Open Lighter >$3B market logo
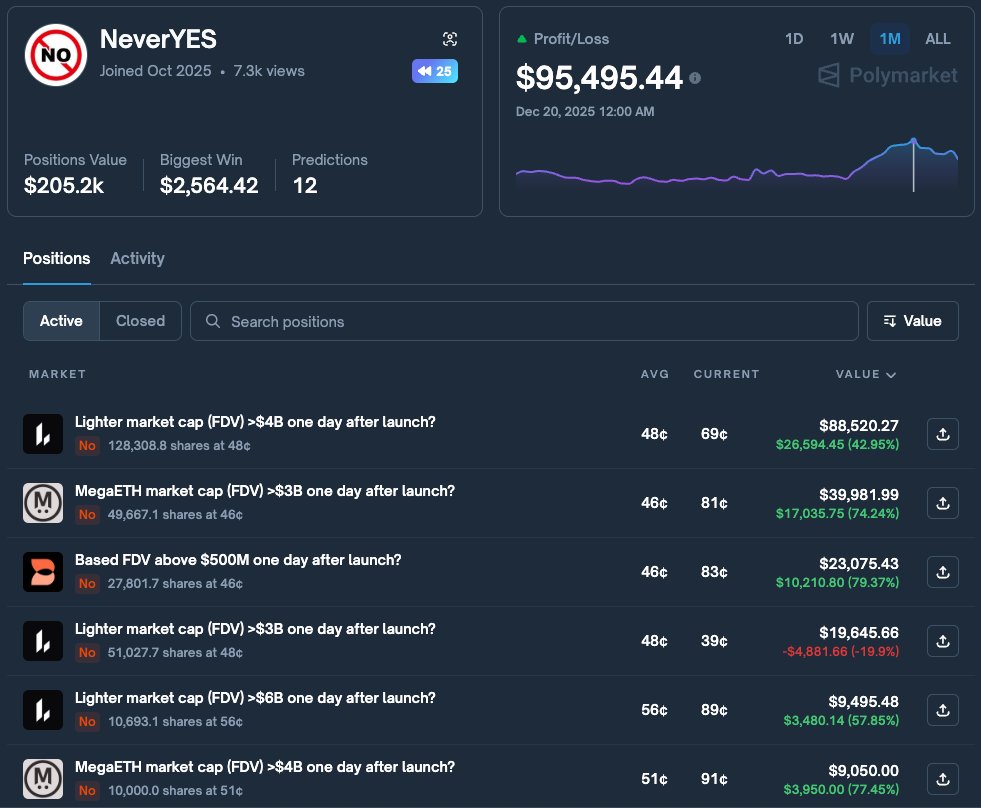This screenshot has width=981, height=808. click(43, 641)
